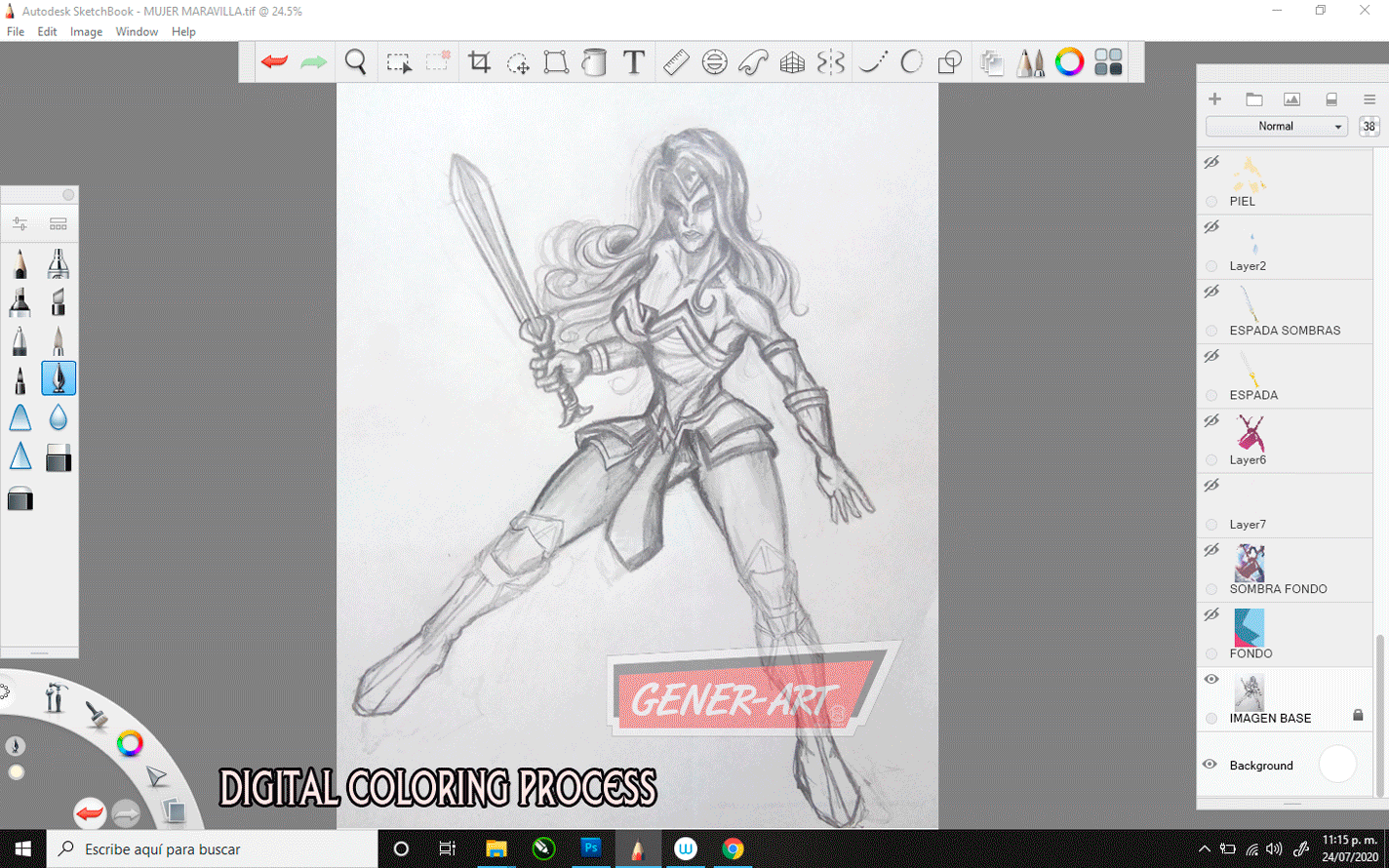Open brush library grid icon in palette
This screenshot has width=1389, height=868.
[59, 224]
